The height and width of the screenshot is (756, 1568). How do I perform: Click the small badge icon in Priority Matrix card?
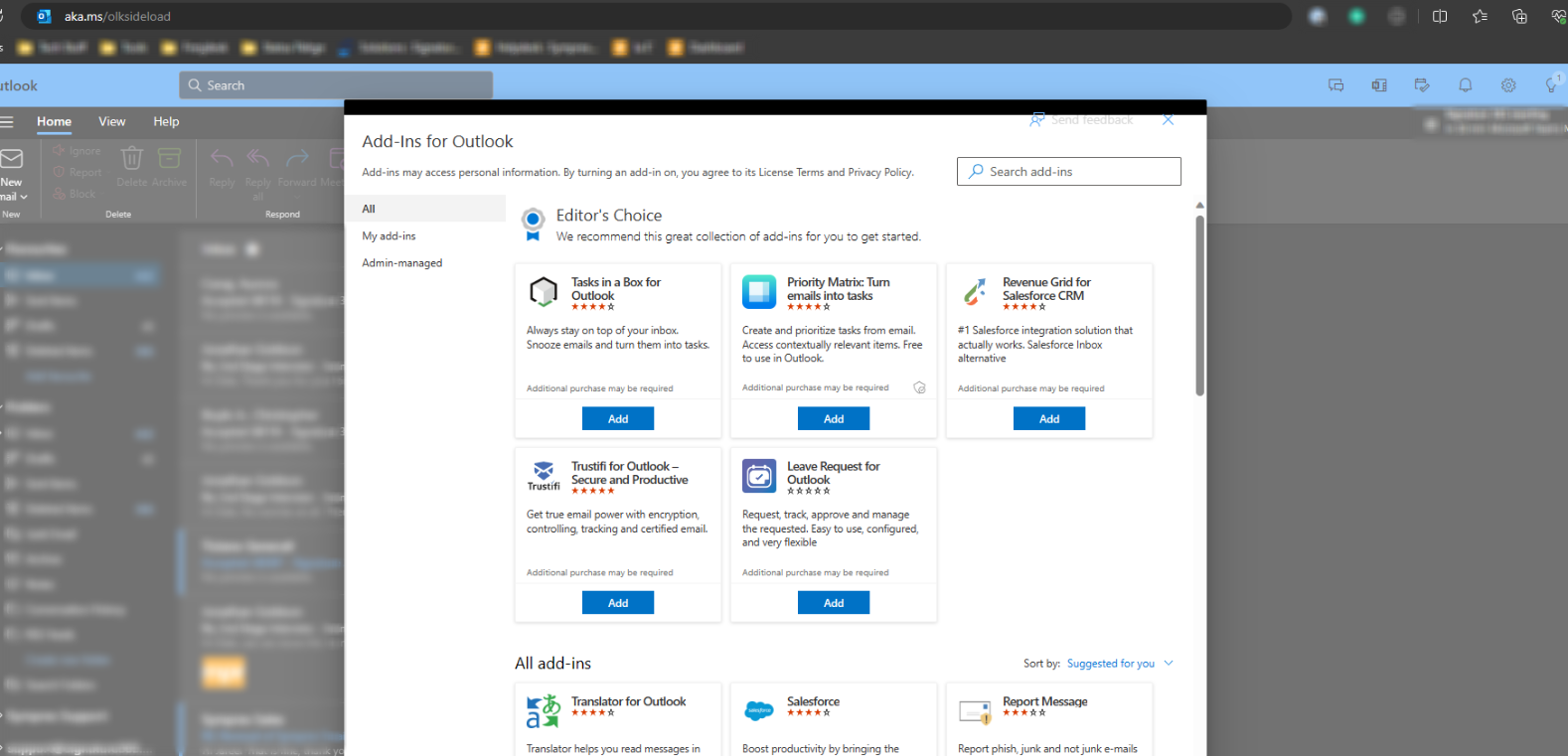[x=919, y=388]
